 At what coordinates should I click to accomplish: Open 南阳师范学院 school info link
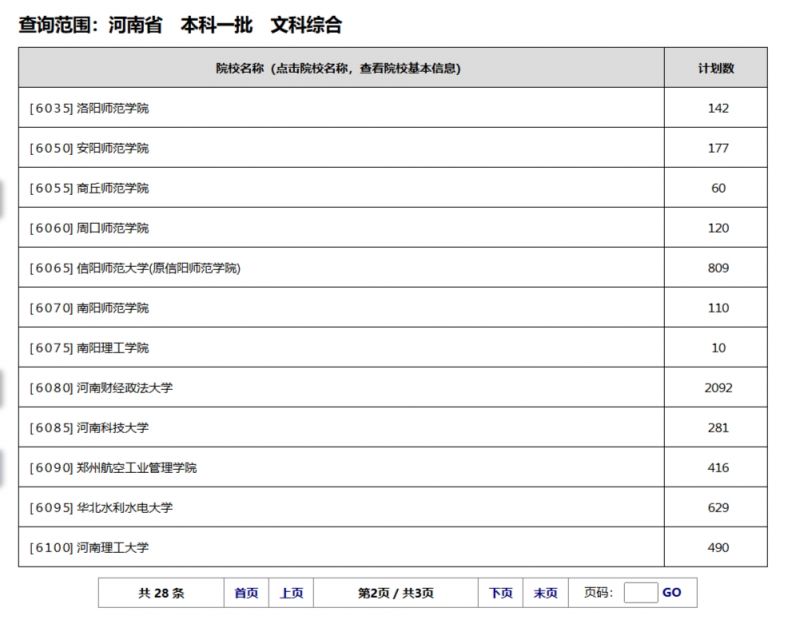(x=112, y=308)
